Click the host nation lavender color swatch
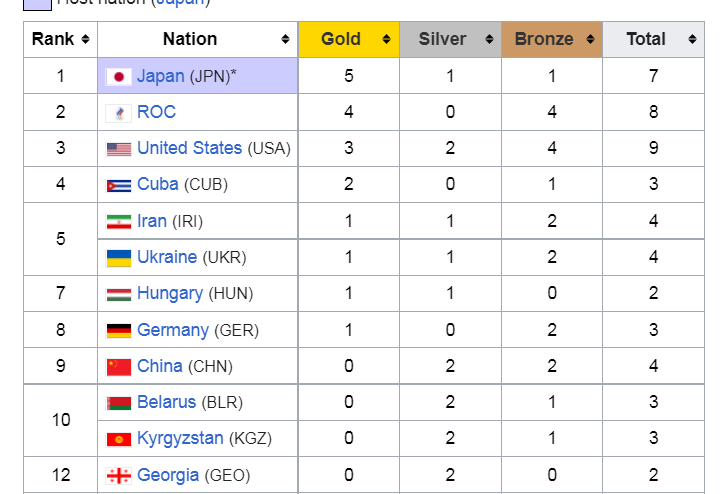The width and height of the screenshot is (724, 494). coord(37,3)
